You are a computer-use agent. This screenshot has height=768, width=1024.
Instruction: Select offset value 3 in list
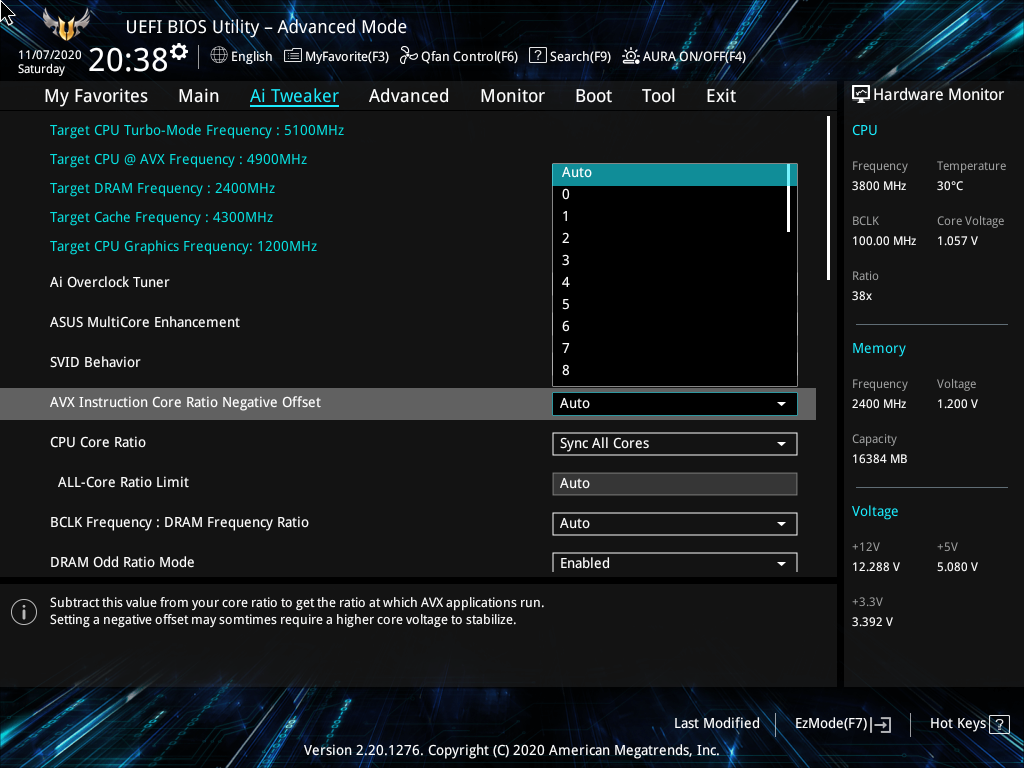tap(670, 261)
